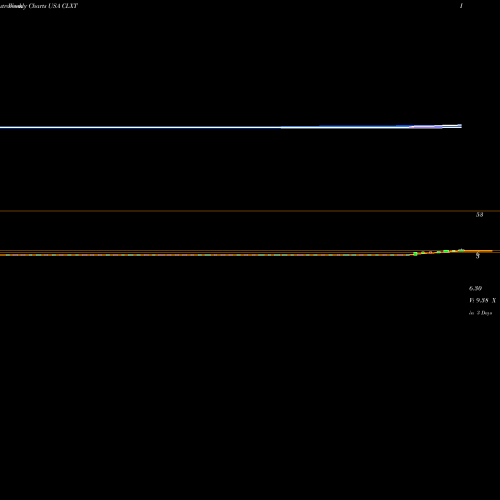Image resolution: width=500 pixels, height=500 pixels.
Task: Click the "Days" caption under the volume
Action: pos(486,313)
